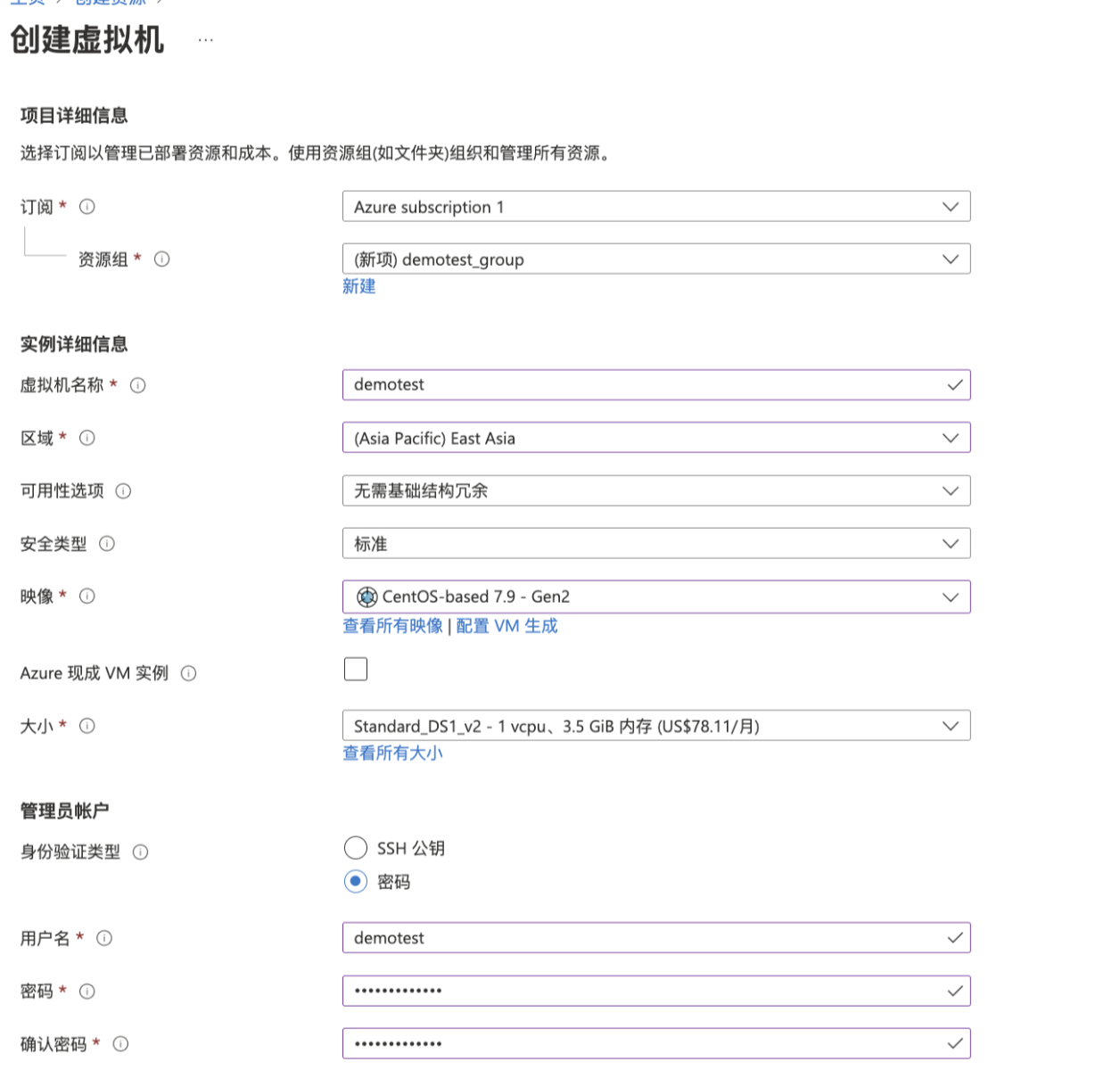
Task: Click the 密码 input field
Action: pyautogui.click(x=656, y=991)
